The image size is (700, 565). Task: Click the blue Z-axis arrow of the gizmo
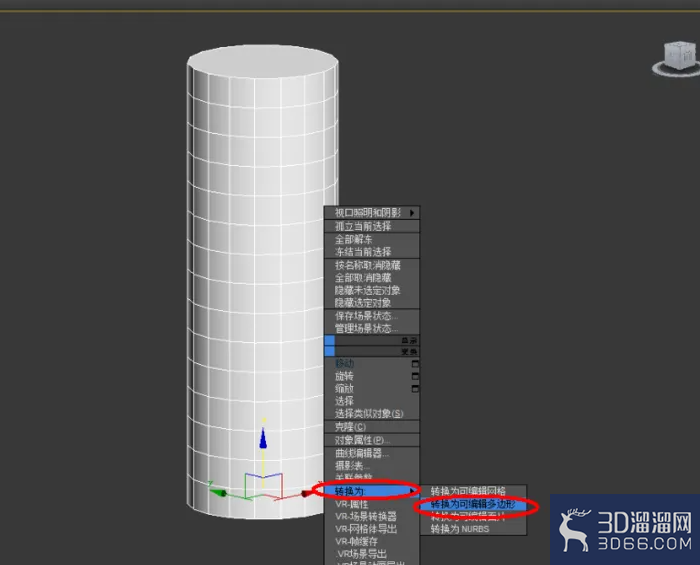click(x=263, y=438)
